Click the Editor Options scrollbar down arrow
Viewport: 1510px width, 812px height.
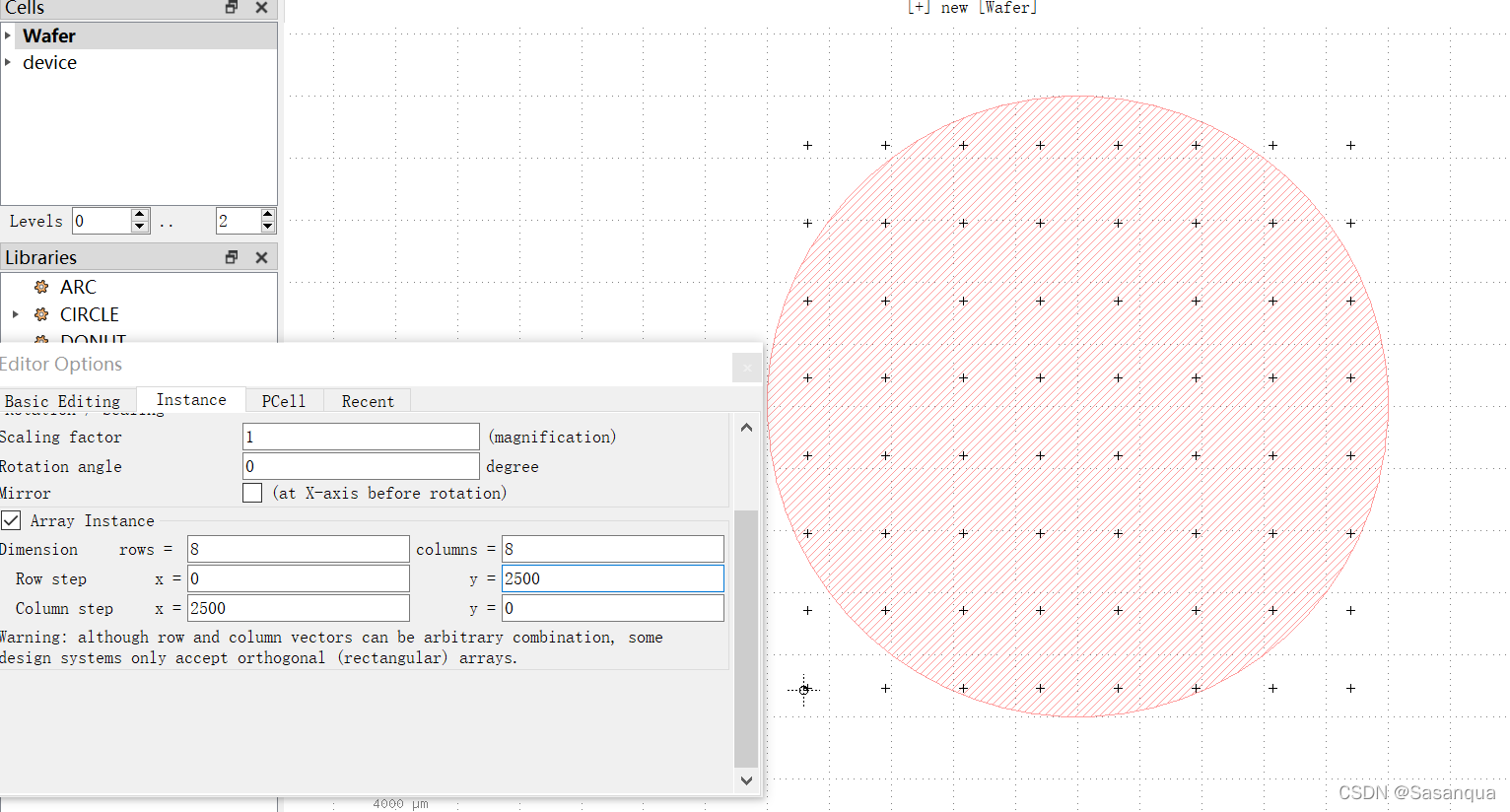pos(746,780)
